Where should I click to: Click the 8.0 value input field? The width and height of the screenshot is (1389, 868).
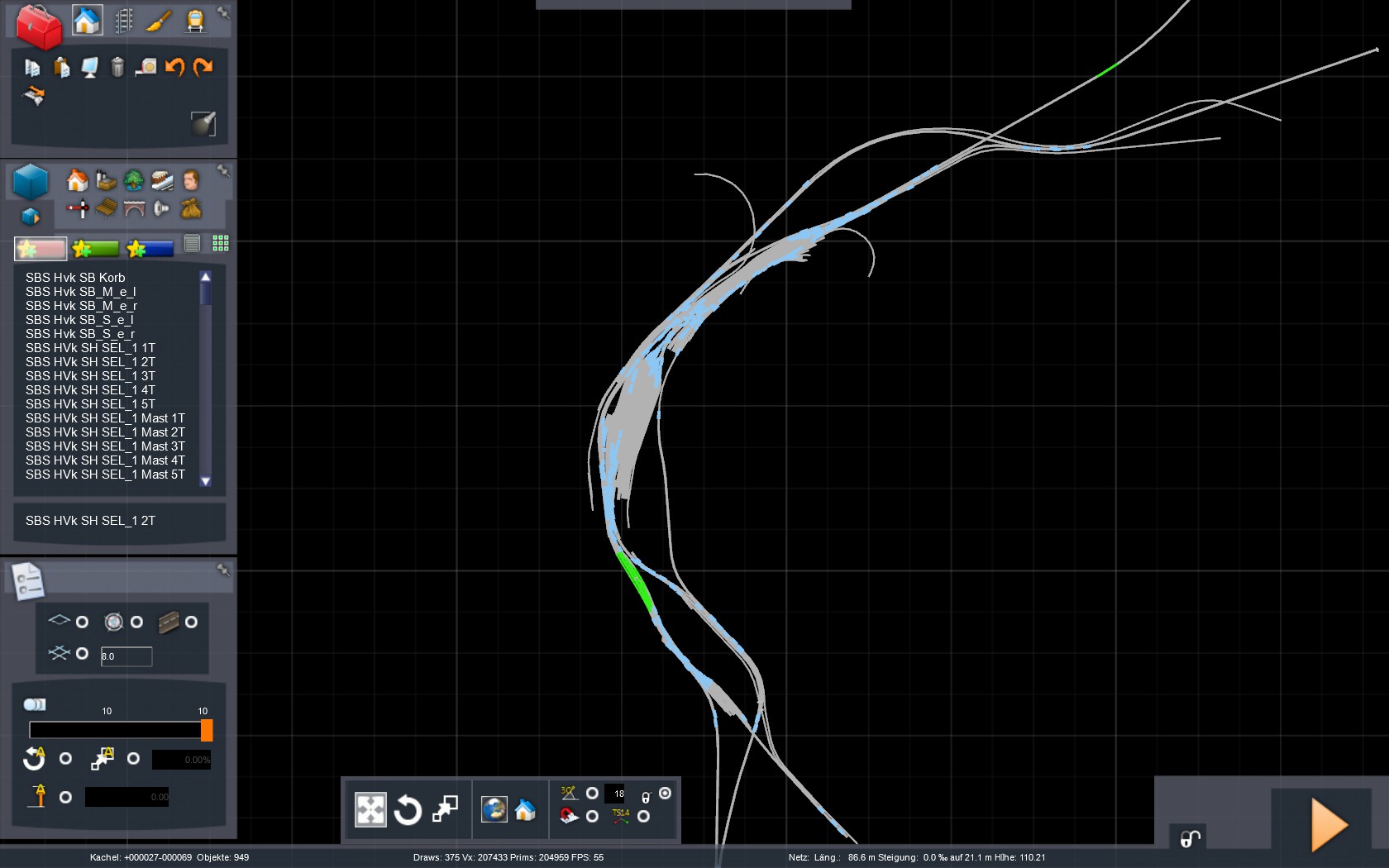click(x=126, y=656)
